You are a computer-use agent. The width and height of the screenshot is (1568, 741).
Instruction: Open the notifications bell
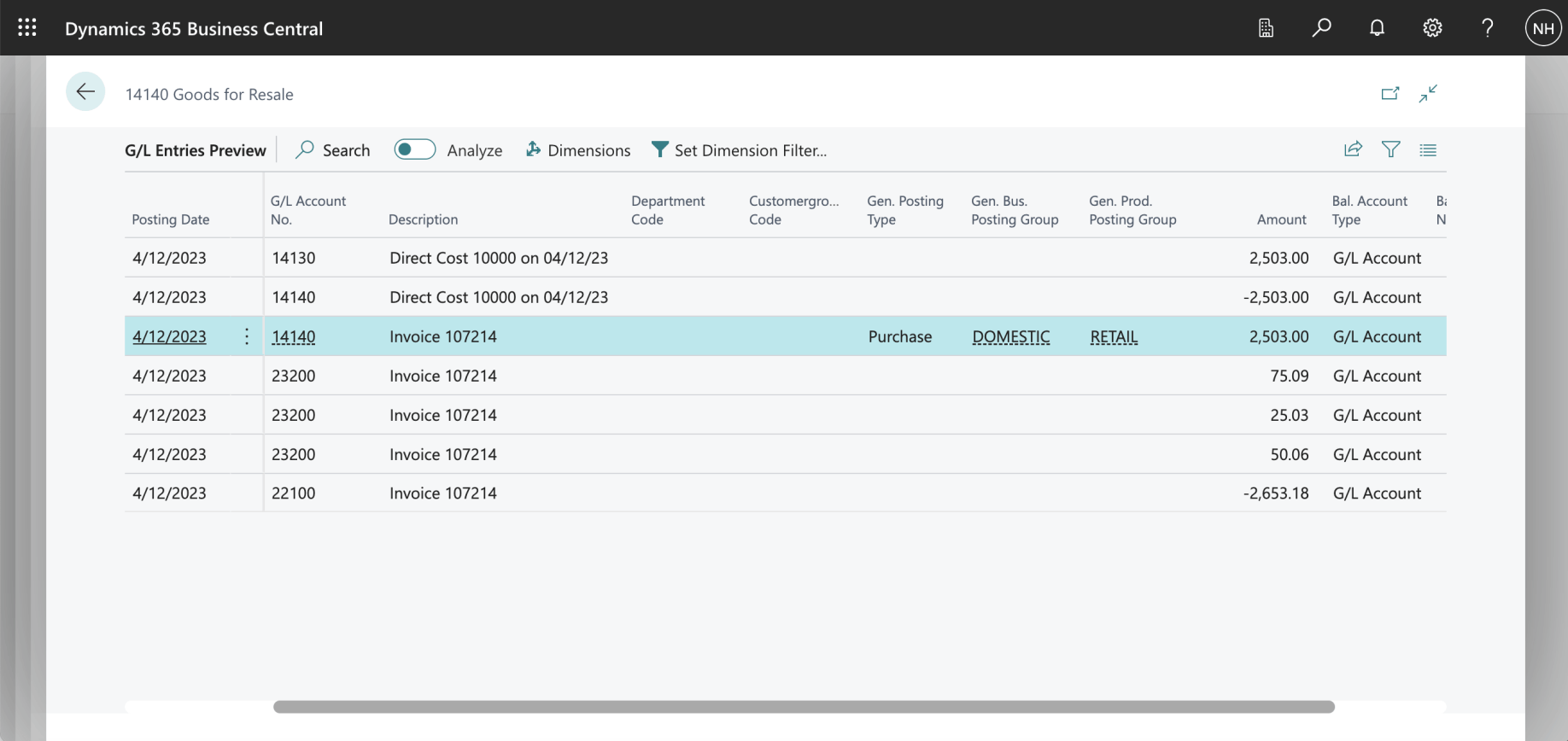click(1377, 28)
